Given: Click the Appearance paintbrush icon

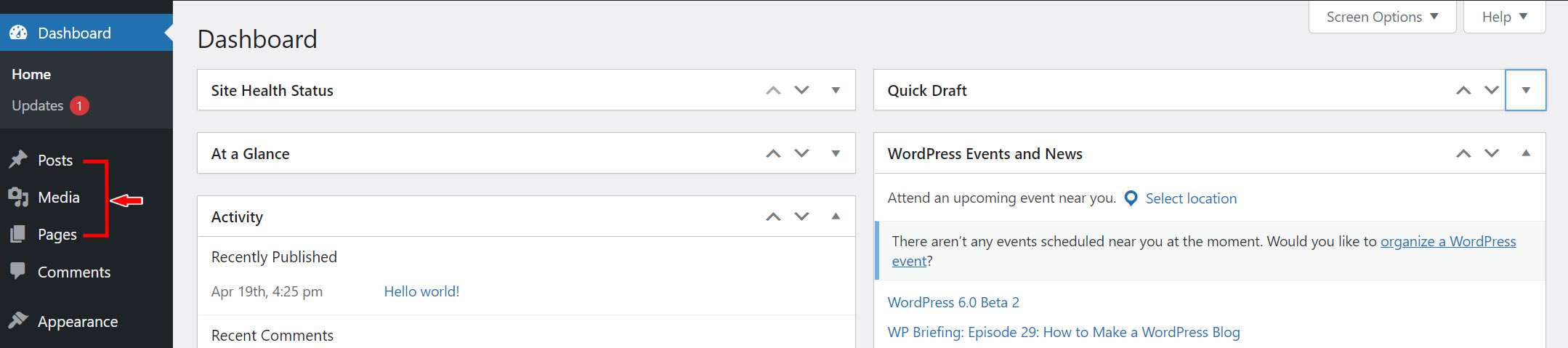Looking at the screenshot, I should [x=18, y=320].
